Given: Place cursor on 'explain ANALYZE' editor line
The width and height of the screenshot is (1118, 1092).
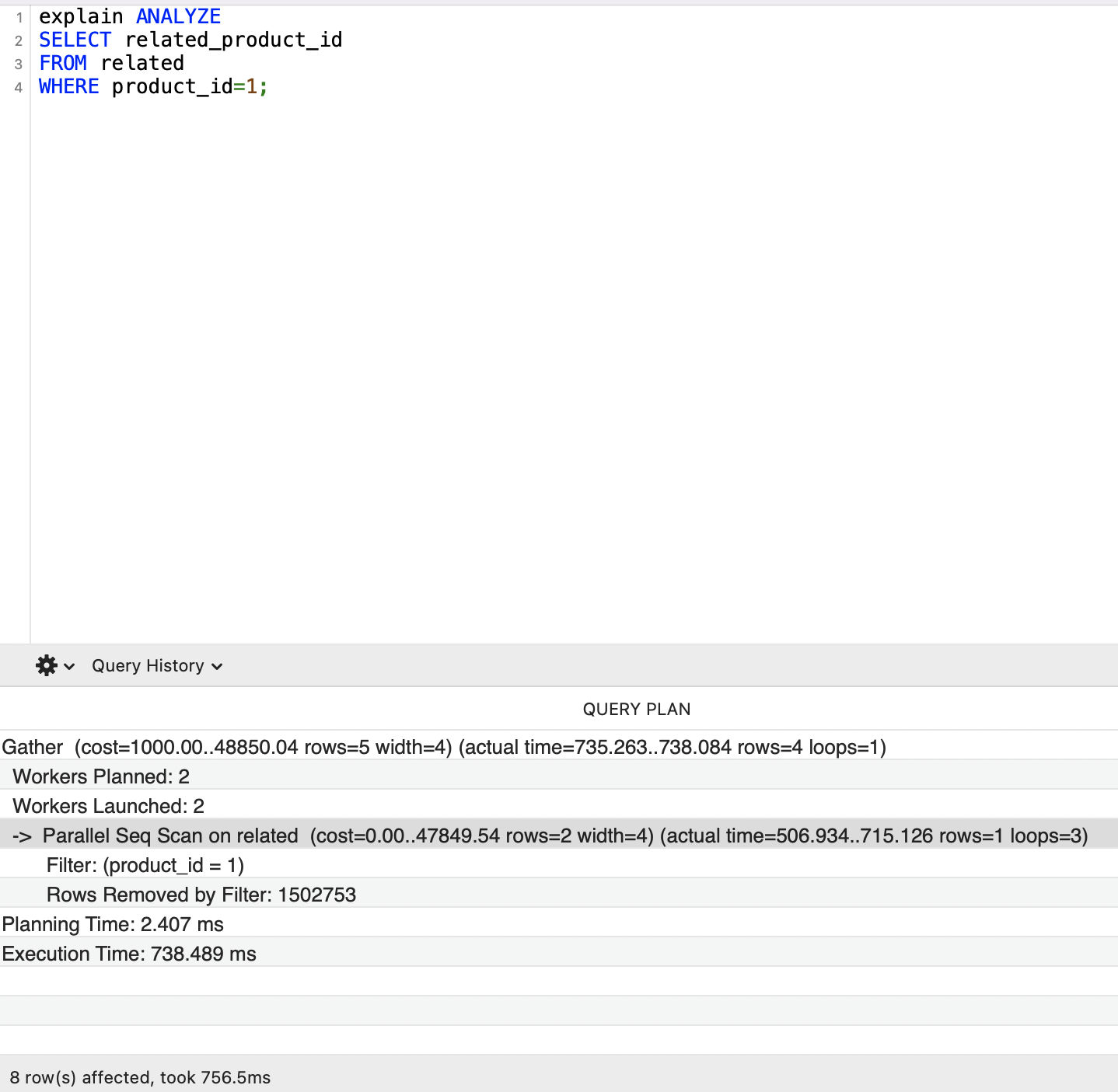Looking at the screenshot, I should pos(130,16).
